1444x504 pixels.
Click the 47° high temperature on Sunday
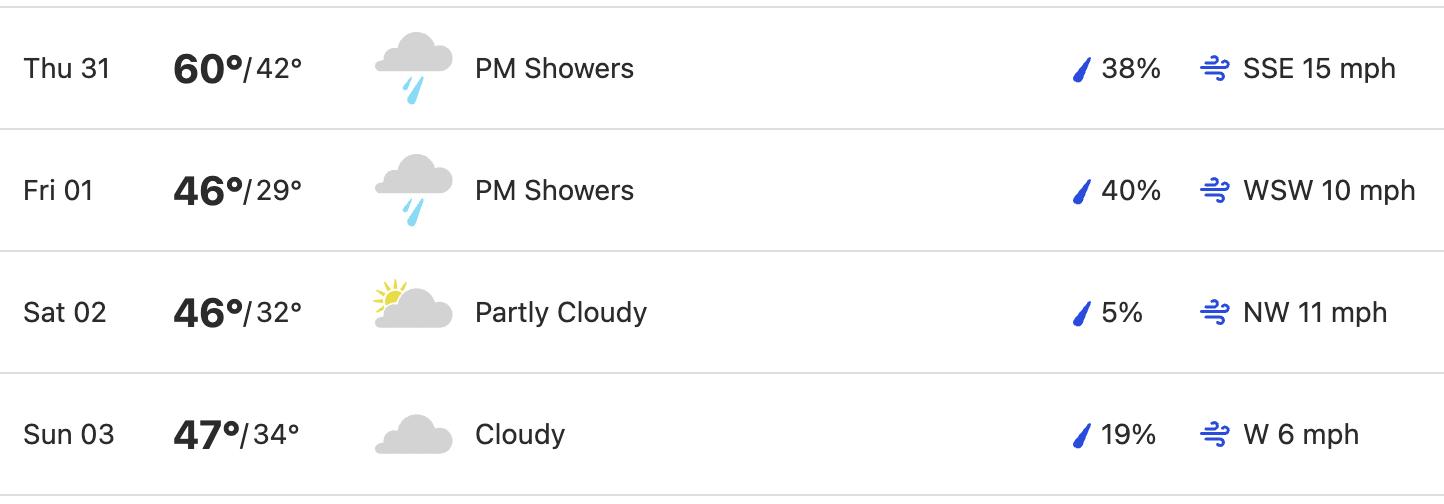point(207,435)
